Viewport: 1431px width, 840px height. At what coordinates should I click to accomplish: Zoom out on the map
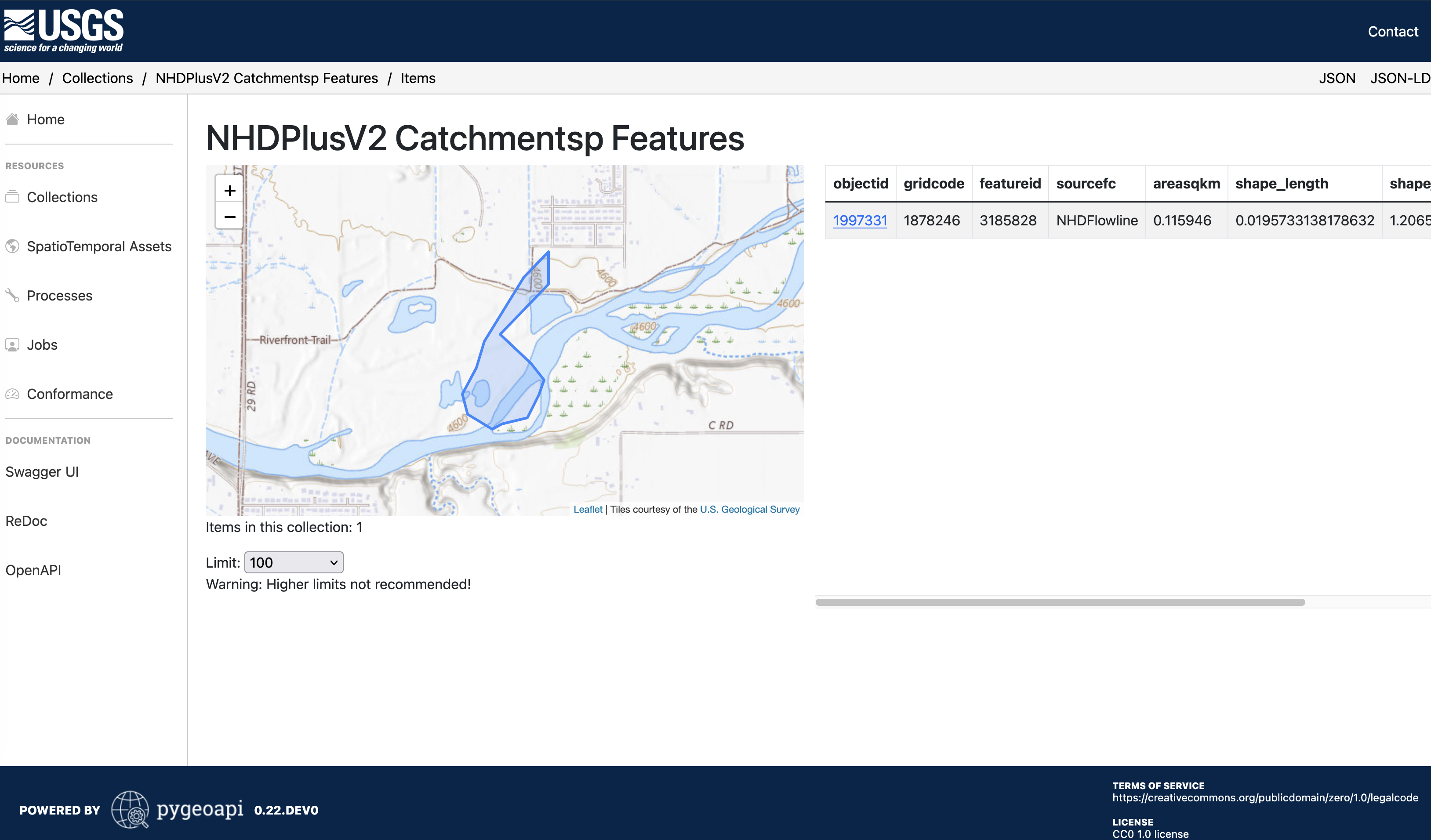click(229, 217)
